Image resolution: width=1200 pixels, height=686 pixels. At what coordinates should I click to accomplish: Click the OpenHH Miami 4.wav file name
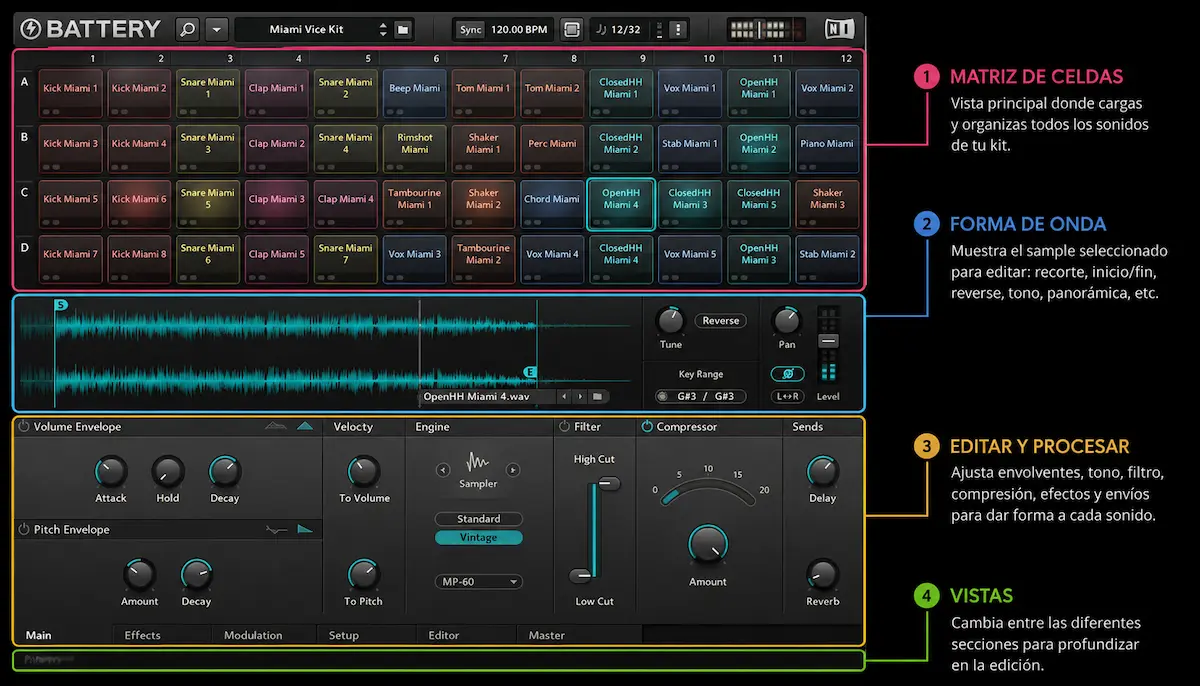pos(476,397)
